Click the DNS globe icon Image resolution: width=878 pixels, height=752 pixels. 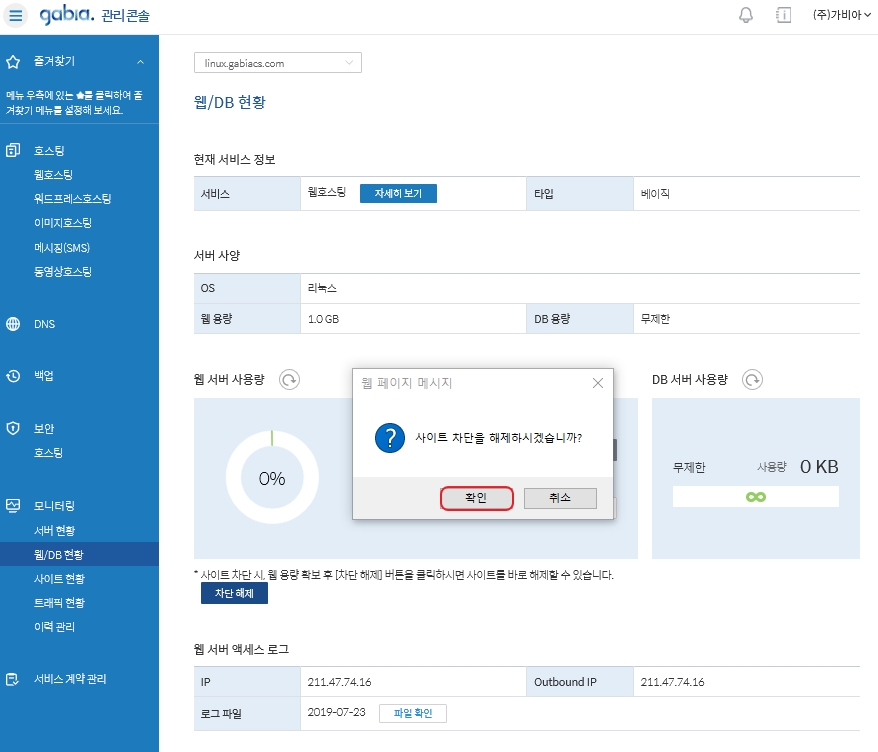(13, 324)
